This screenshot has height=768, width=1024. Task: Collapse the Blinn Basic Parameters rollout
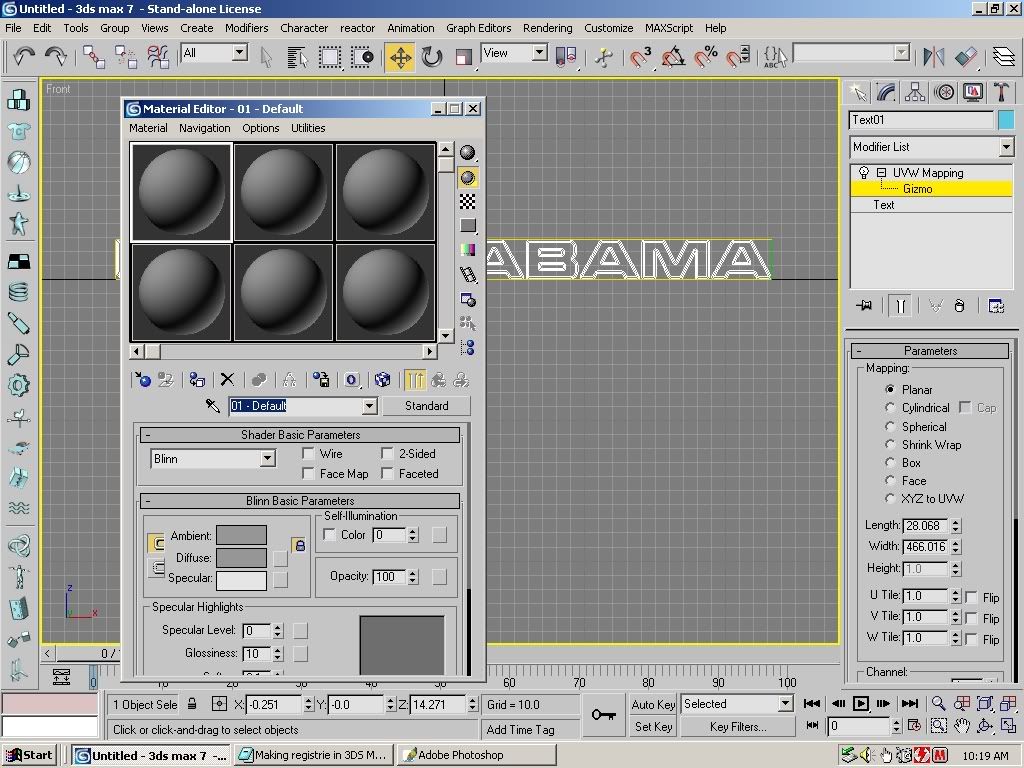click(300, 501)
